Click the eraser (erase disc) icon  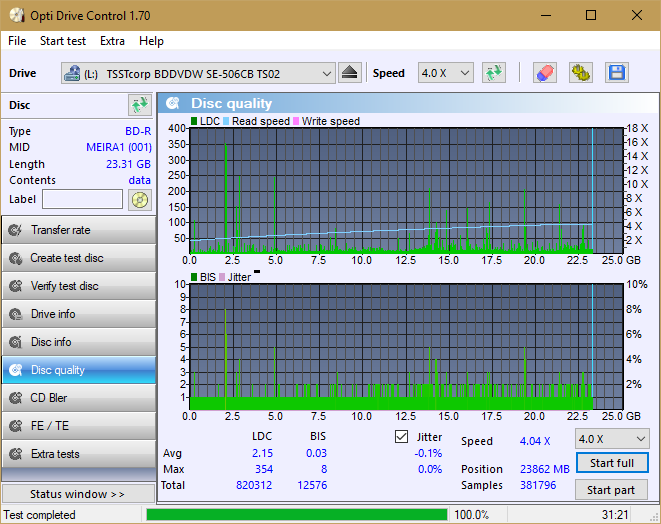(545, 73)
